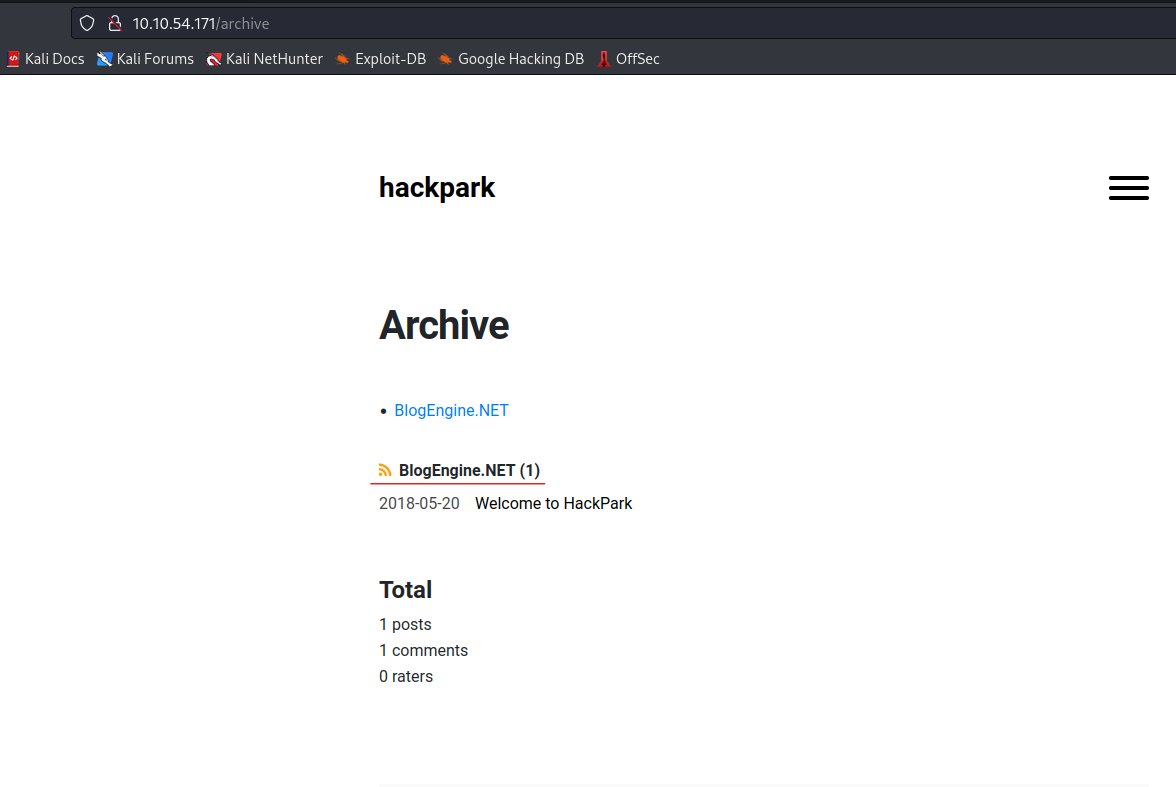Open the Kali Forums bookmark
Screen dimensions: 1176x787
tap(146, 59)
